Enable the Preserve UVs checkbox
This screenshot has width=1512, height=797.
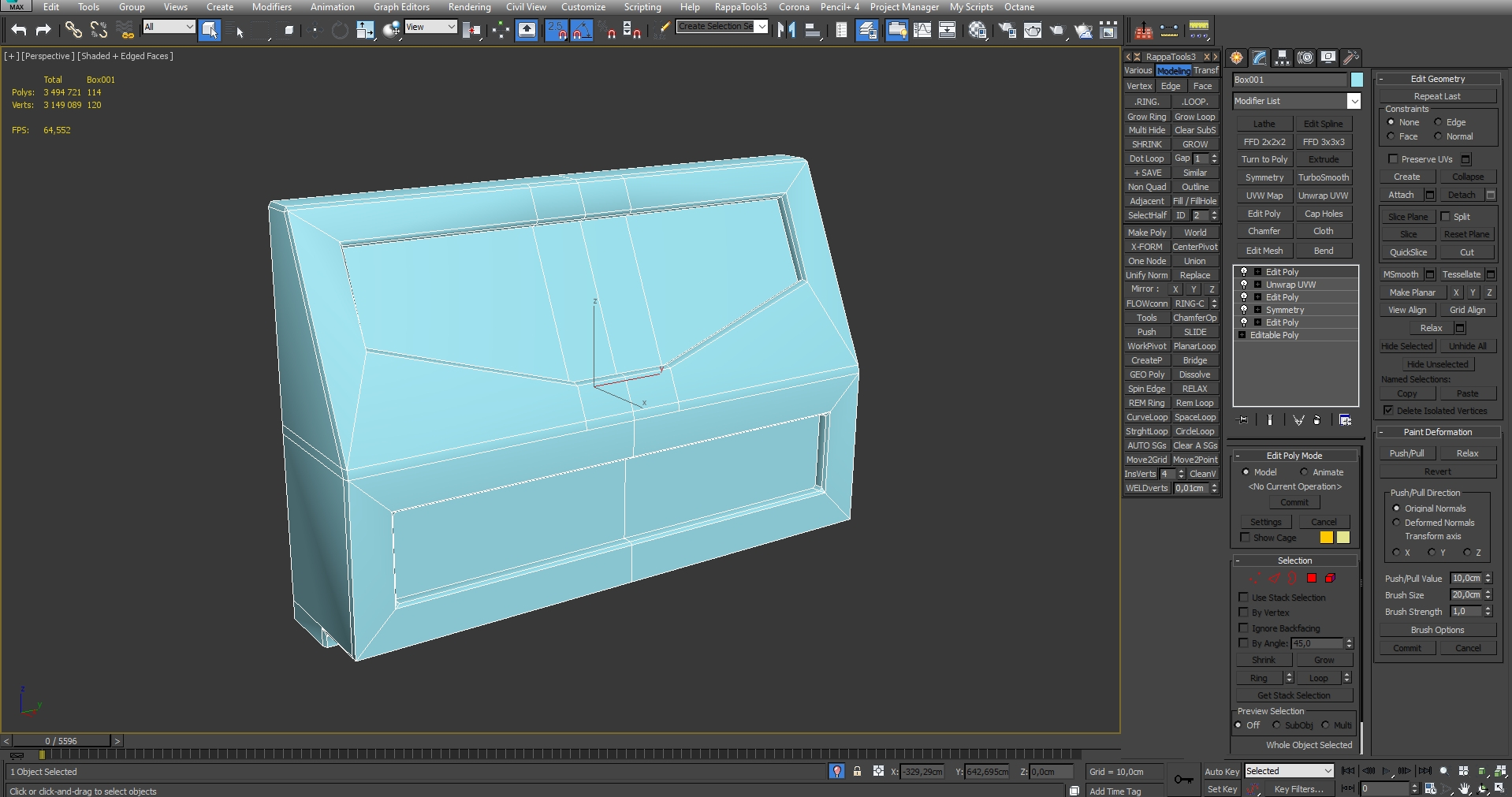(x=1393, y=159)
